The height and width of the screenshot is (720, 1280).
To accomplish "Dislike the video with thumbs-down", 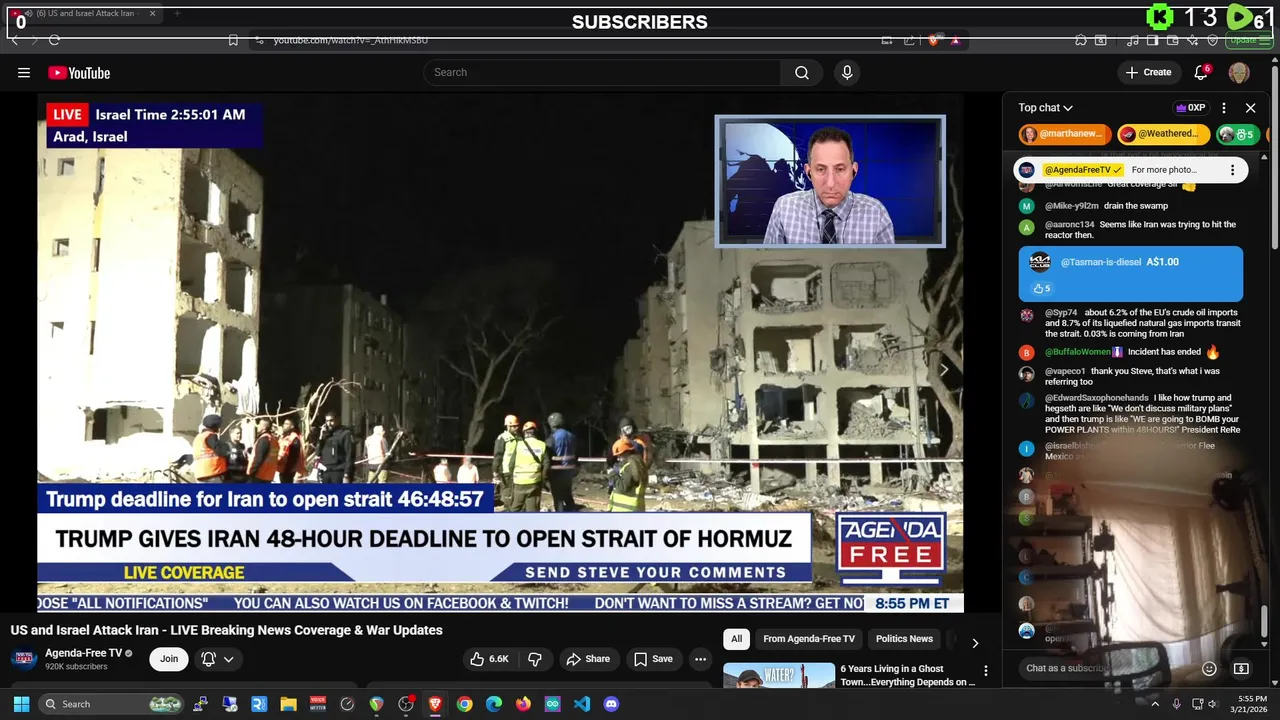I will pyautogui.click(x=535, y=659).
